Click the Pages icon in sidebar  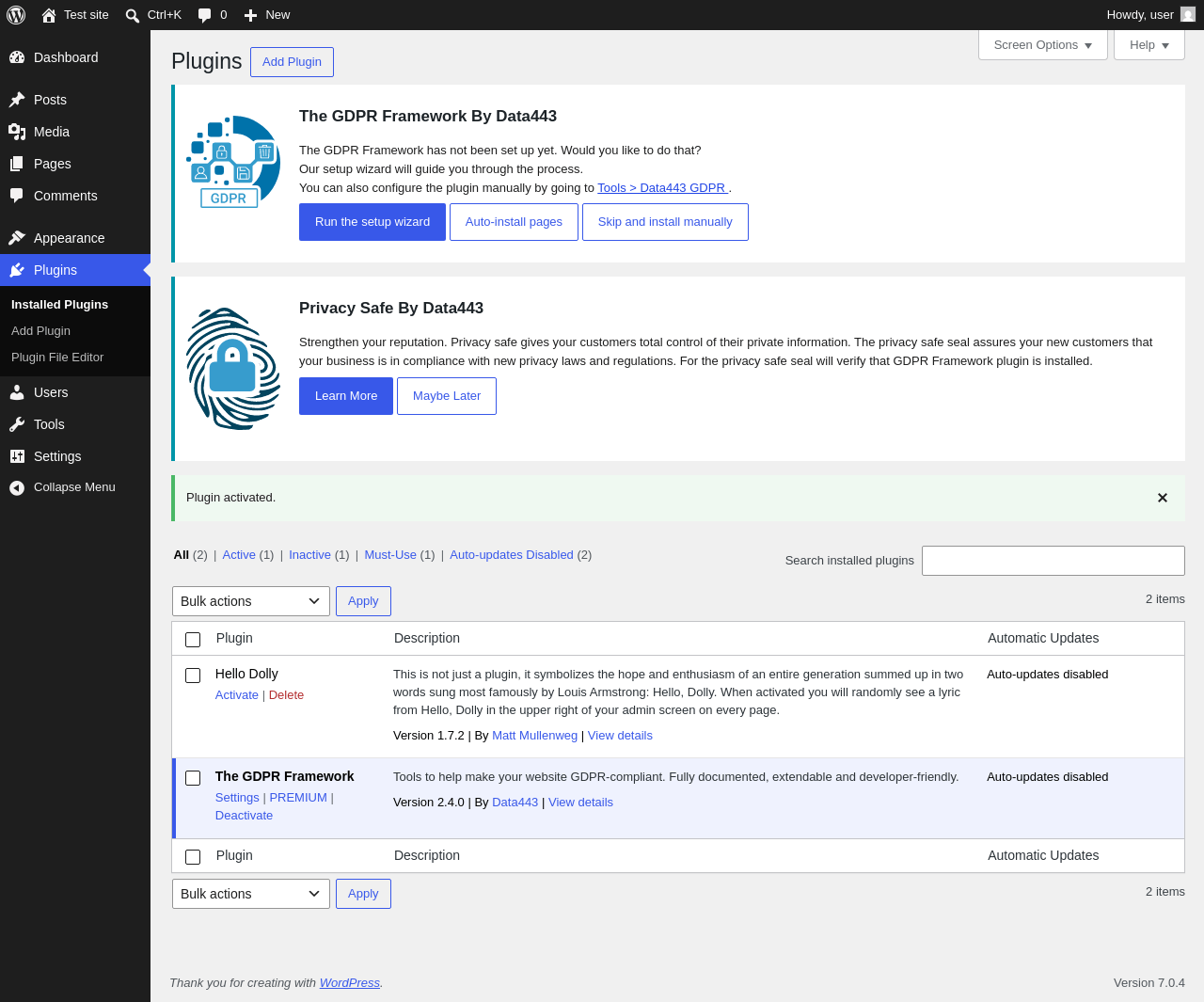pos(17,164)
